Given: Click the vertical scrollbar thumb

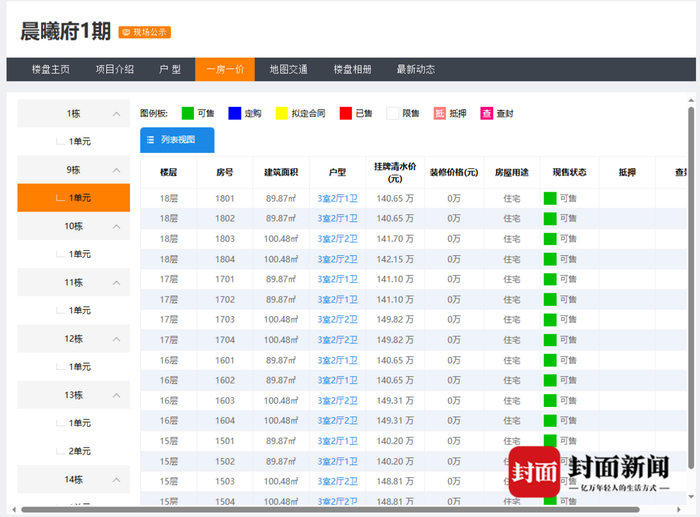Looking at the screenshot, I should pos(691,287).
